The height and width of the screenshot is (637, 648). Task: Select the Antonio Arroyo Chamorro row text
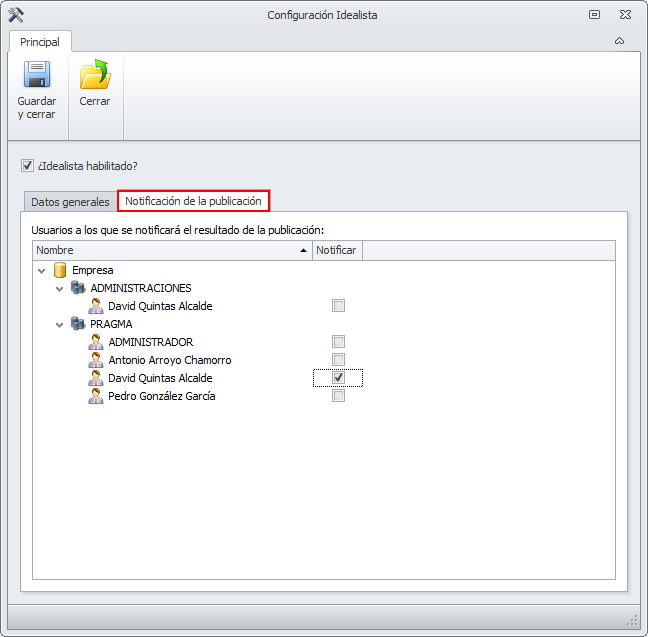tap(170, 360)
